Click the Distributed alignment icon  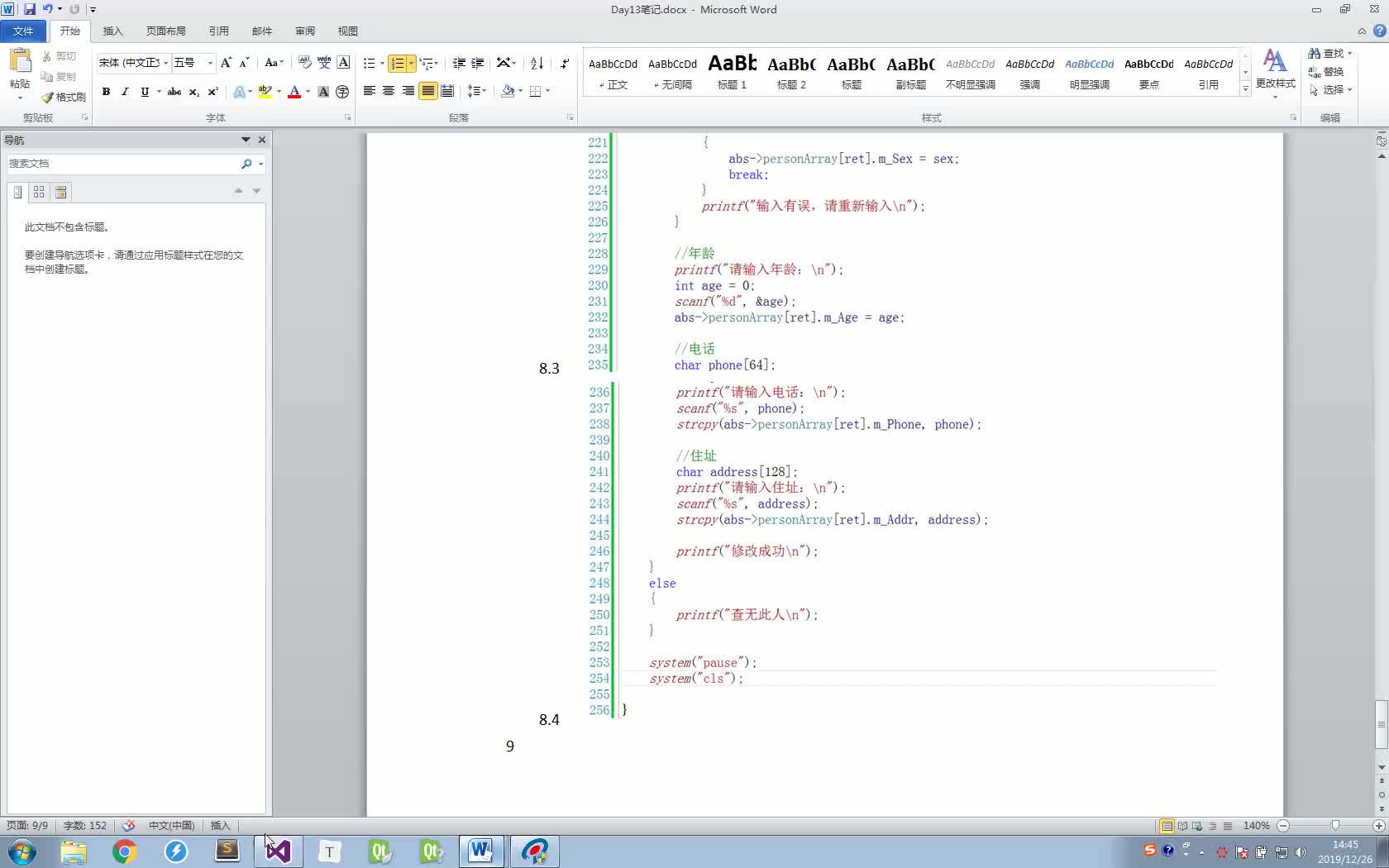click(447, 91)
